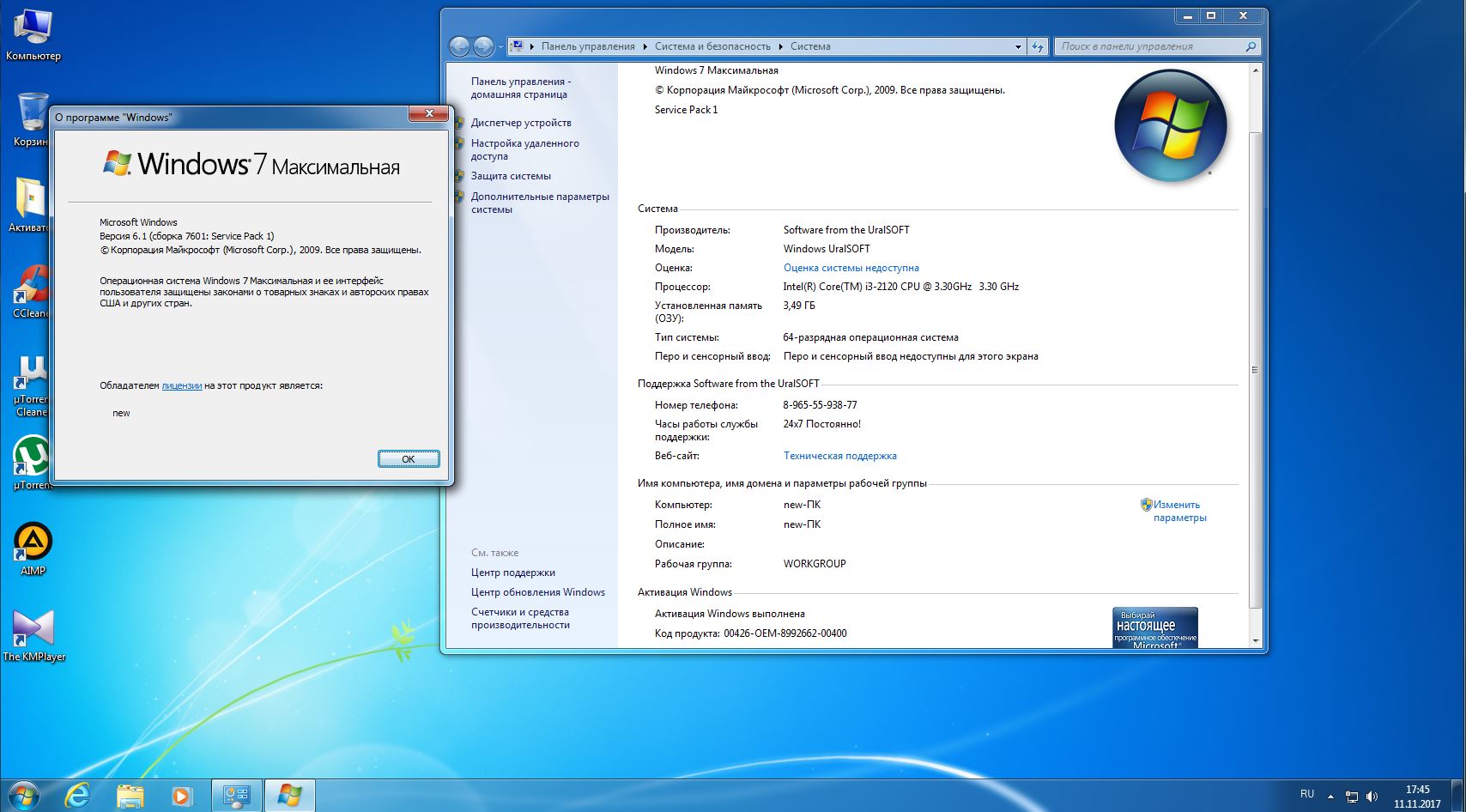Open Техническая поддержка website link

(x=839, y=456)
